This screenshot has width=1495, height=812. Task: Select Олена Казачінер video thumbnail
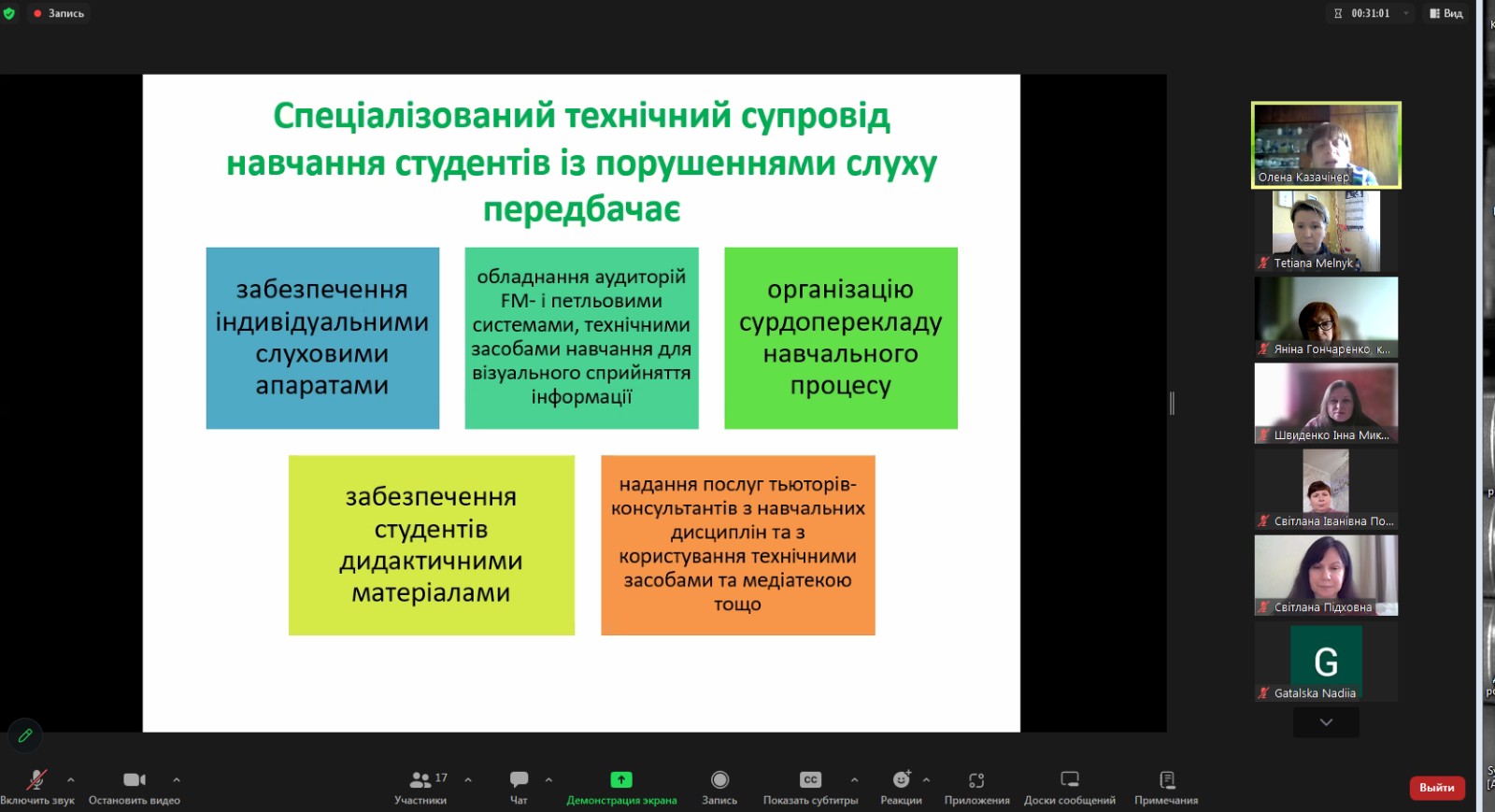coord(1326,145)
